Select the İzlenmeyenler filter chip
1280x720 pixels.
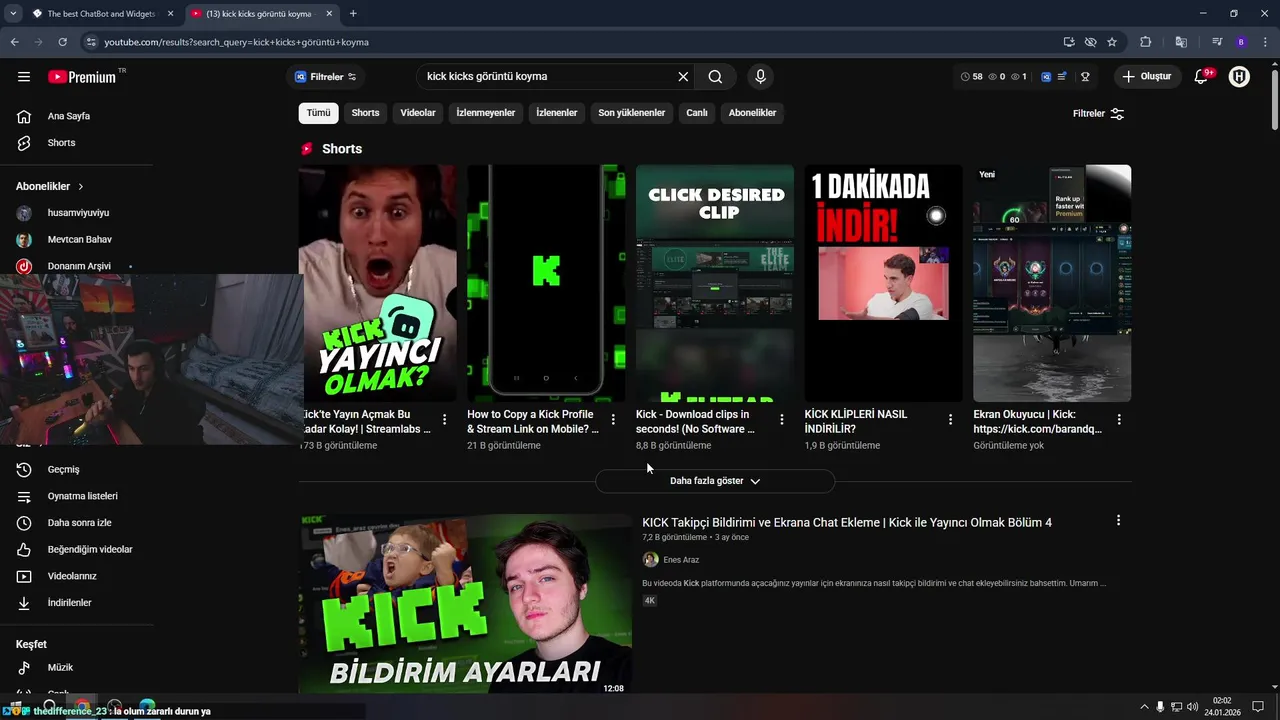[486, 113]
